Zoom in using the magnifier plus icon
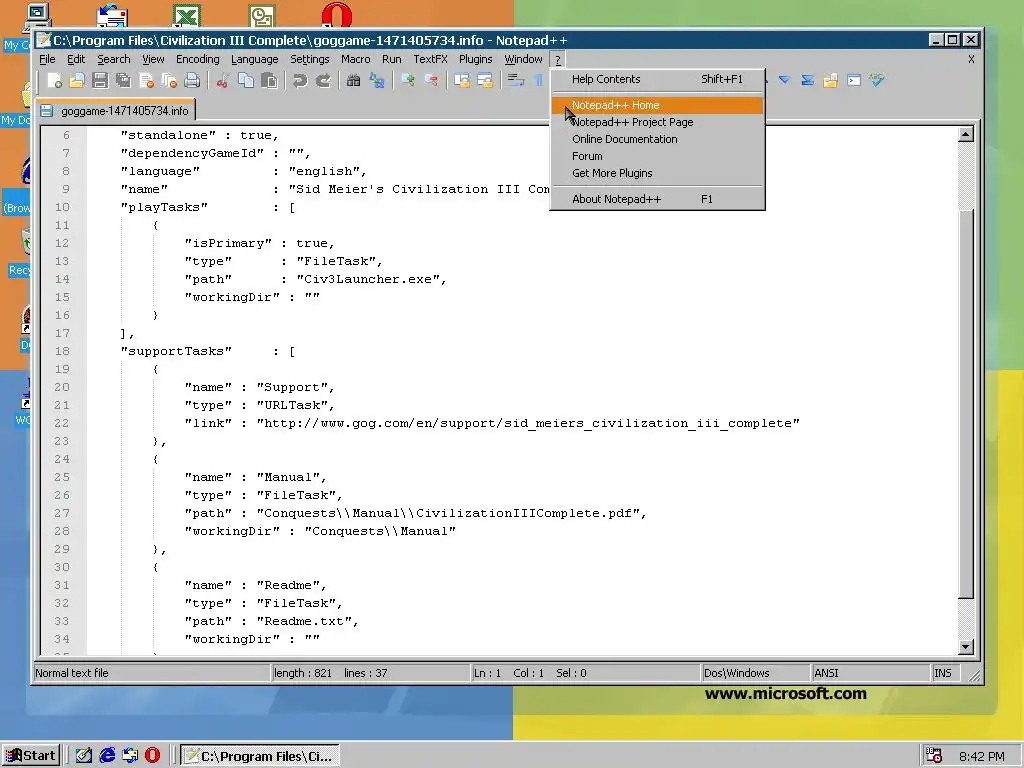This screenshot has width=1024, height=768. (x=408, y=80)
